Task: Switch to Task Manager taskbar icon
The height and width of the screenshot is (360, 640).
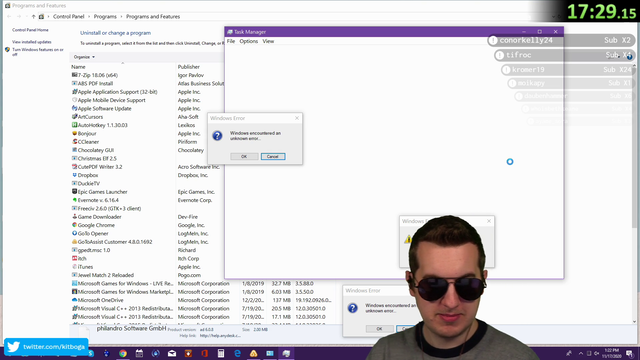Action: [286, 353]
